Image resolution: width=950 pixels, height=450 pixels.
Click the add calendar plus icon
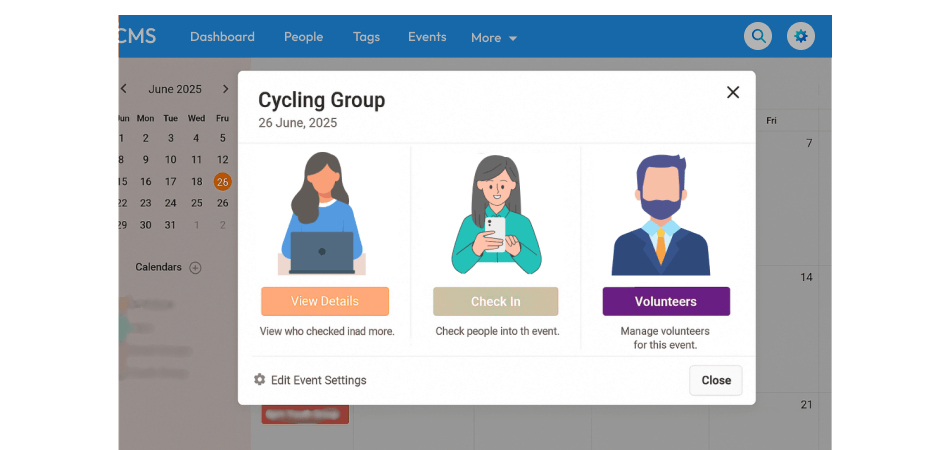tap(195, 267)
